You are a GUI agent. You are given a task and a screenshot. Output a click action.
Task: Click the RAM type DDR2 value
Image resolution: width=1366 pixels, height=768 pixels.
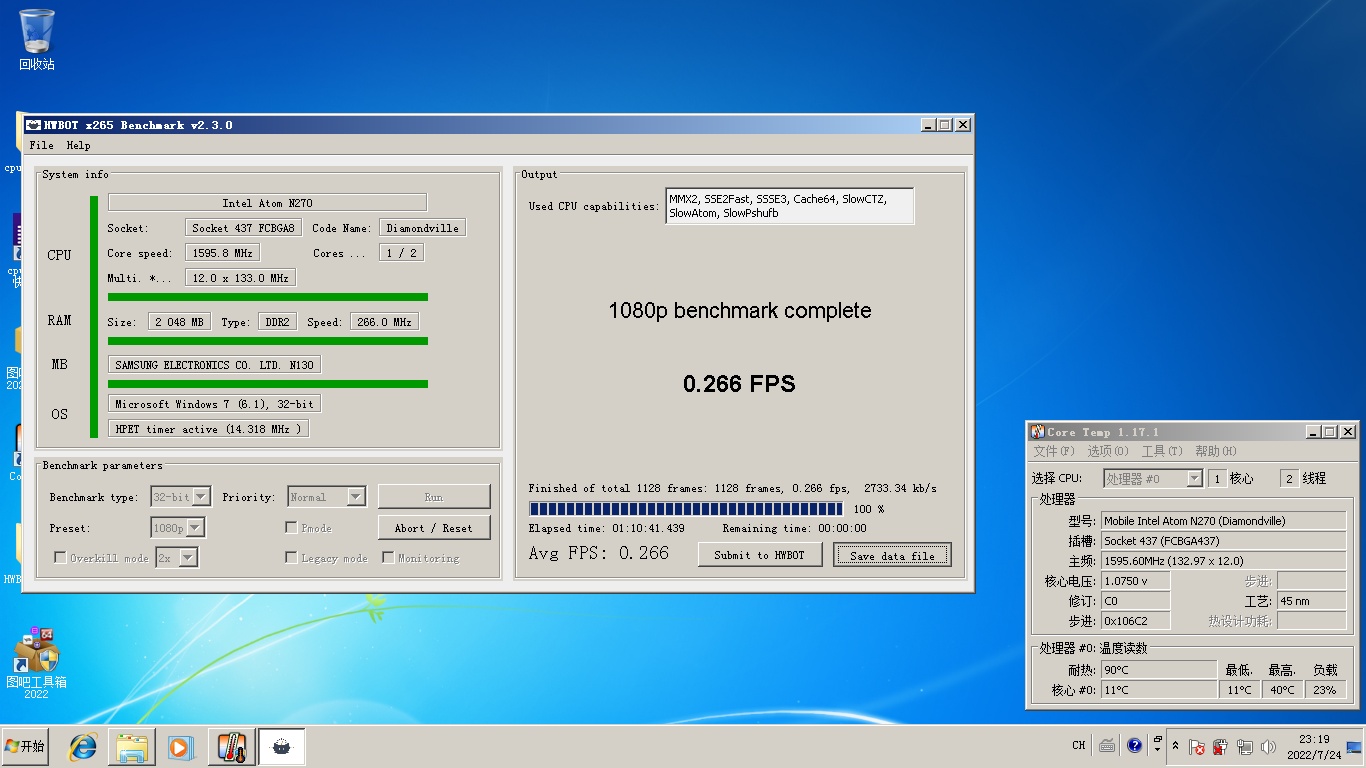click(x=276, y=322)
